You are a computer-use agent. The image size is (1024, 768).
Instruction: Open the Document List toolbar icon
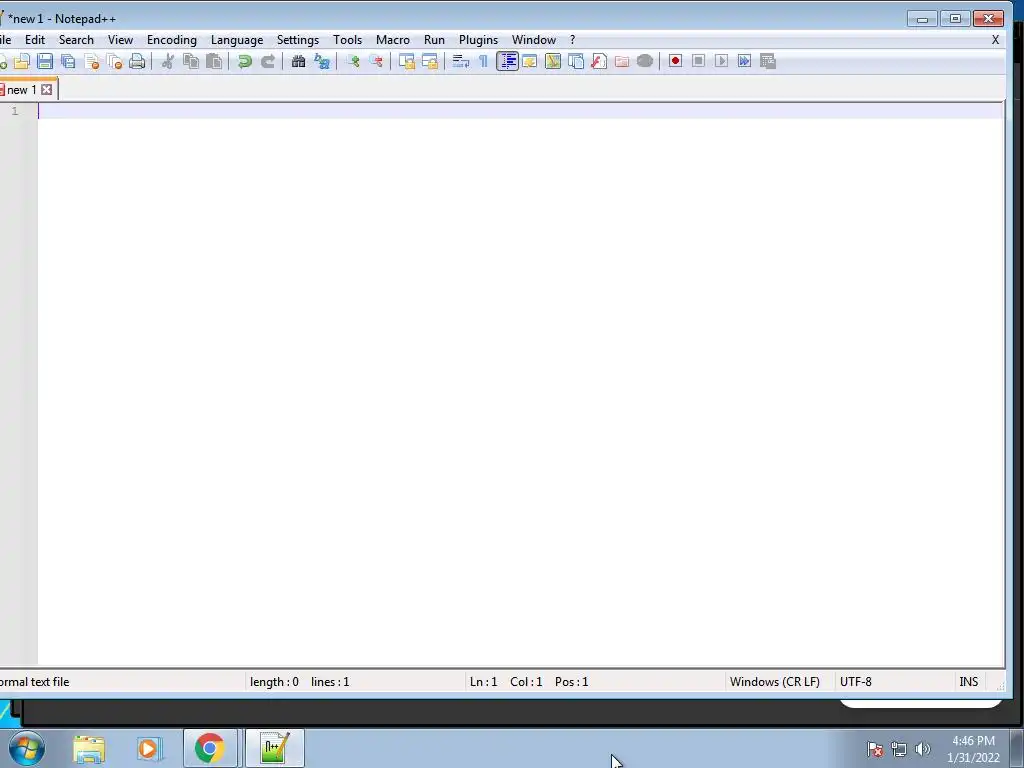click(576, 61)
